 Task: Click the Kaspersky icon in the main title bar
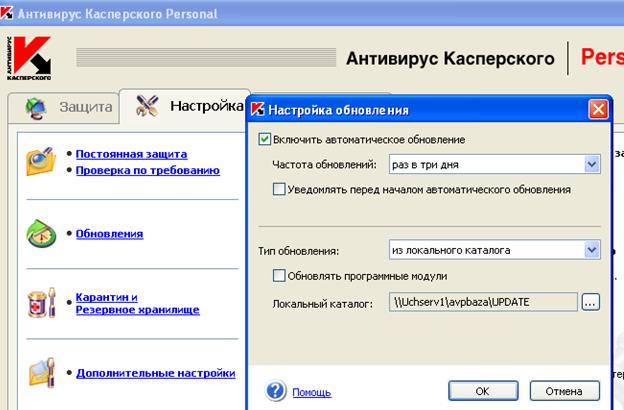point(6,13)
